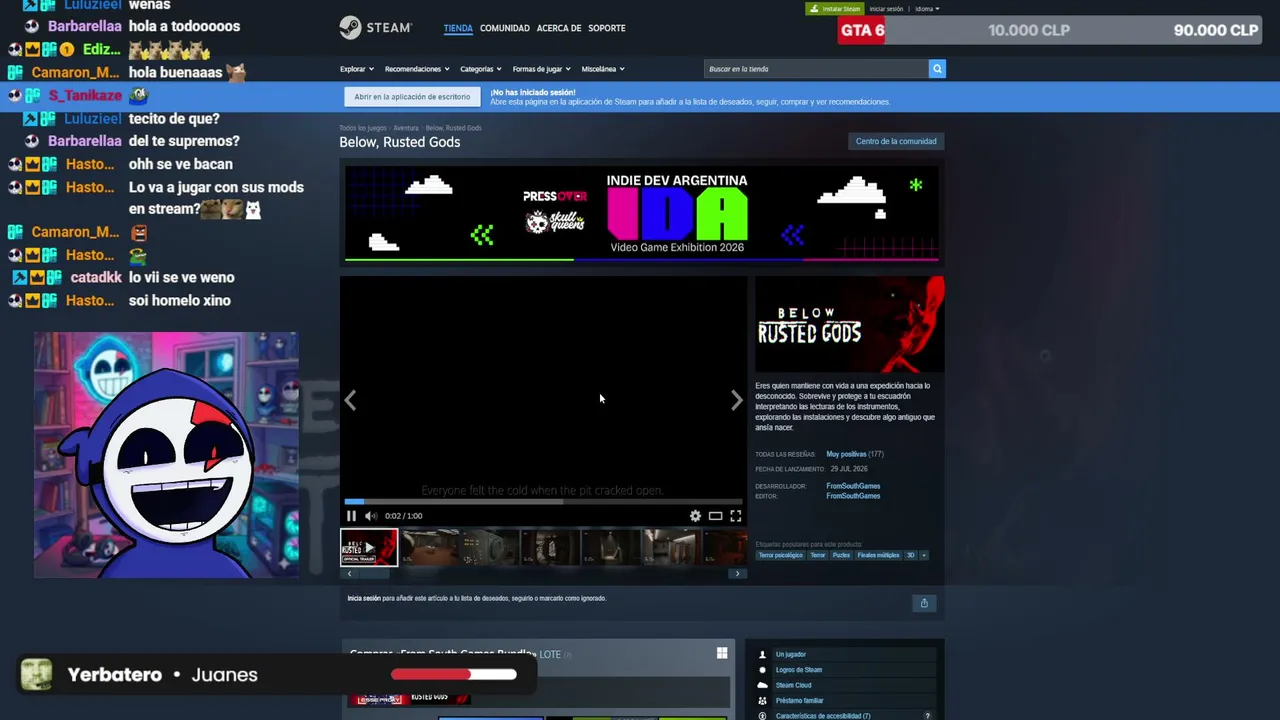Image resolution: width=1280 pixels, height=720 pixels.
Task: Toggle theater mode on the video player
Action: click(715, 516)
